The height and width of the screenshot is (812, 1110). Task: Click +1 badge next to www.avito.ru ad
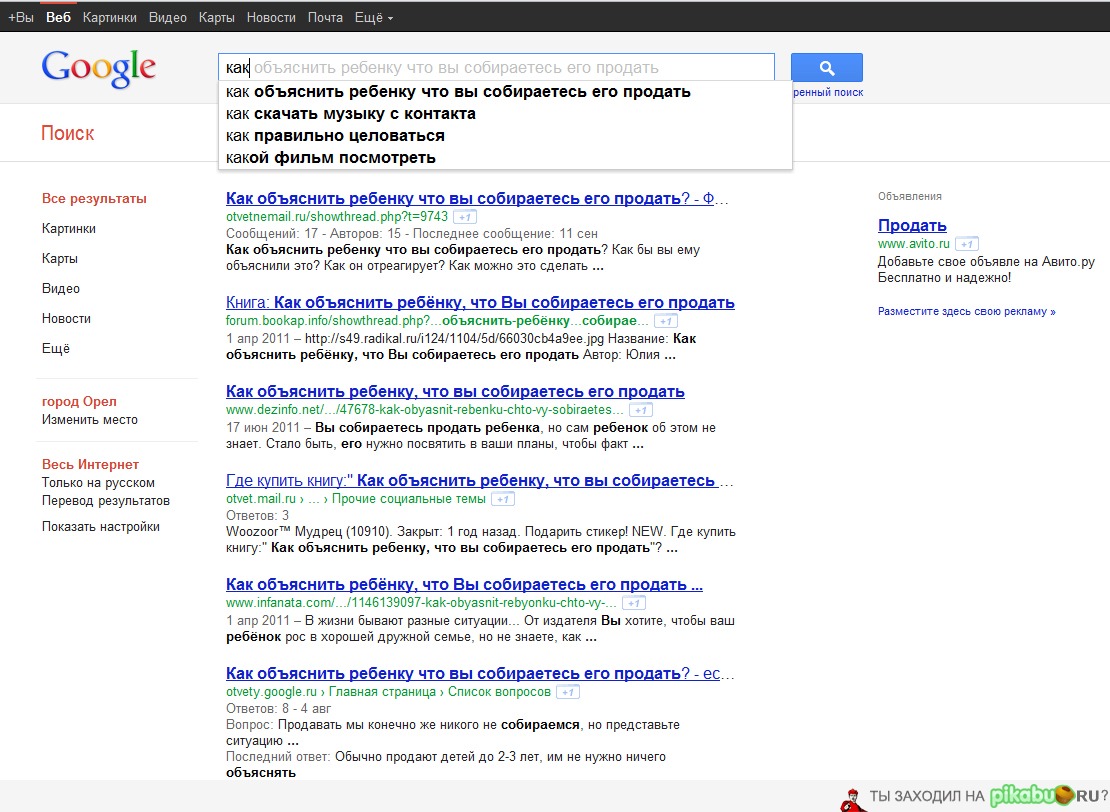click(967, 244)
